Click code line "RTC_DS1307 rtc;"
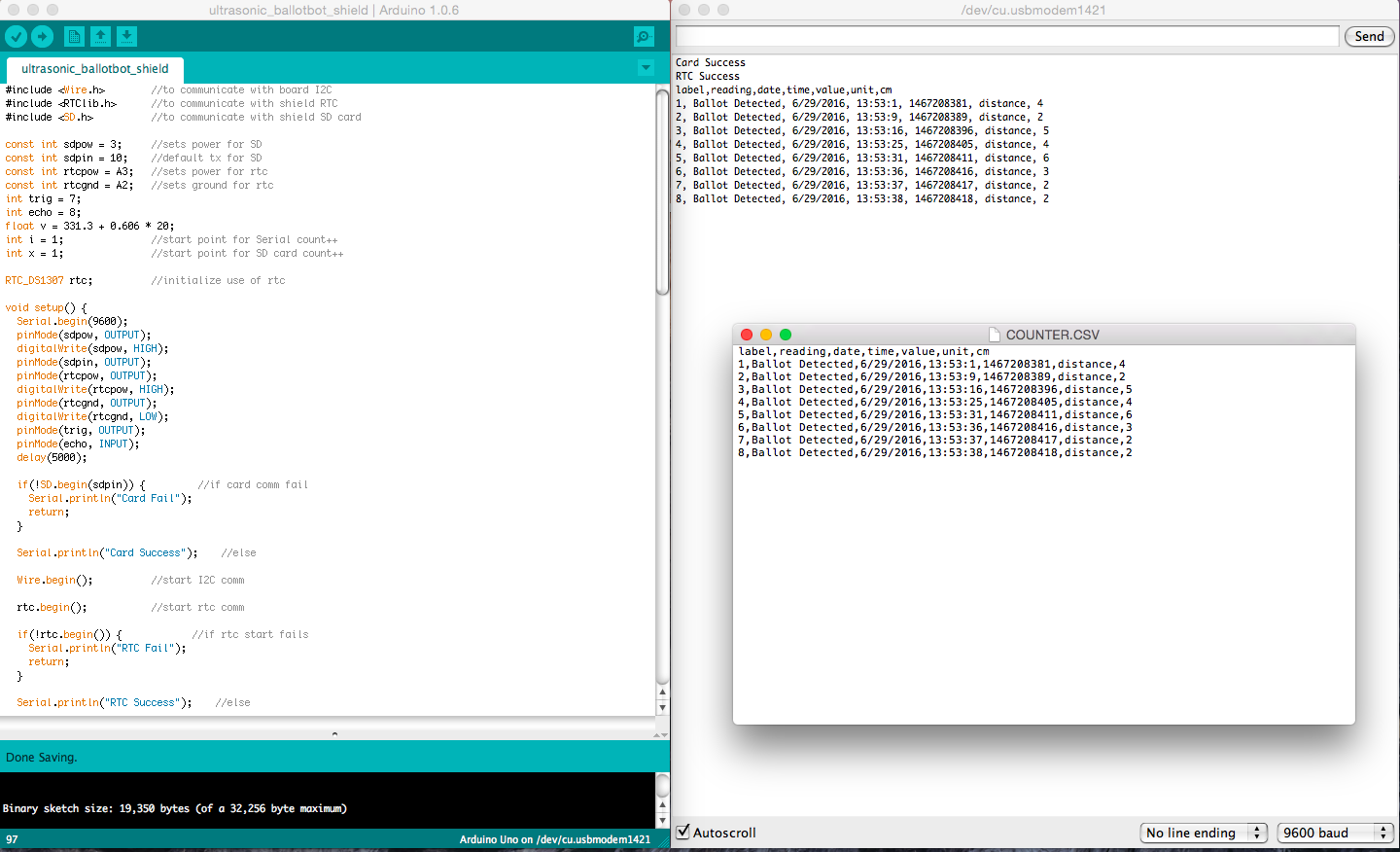The width and height of the screenshot is (1400, 852). (x=49, y=280)
